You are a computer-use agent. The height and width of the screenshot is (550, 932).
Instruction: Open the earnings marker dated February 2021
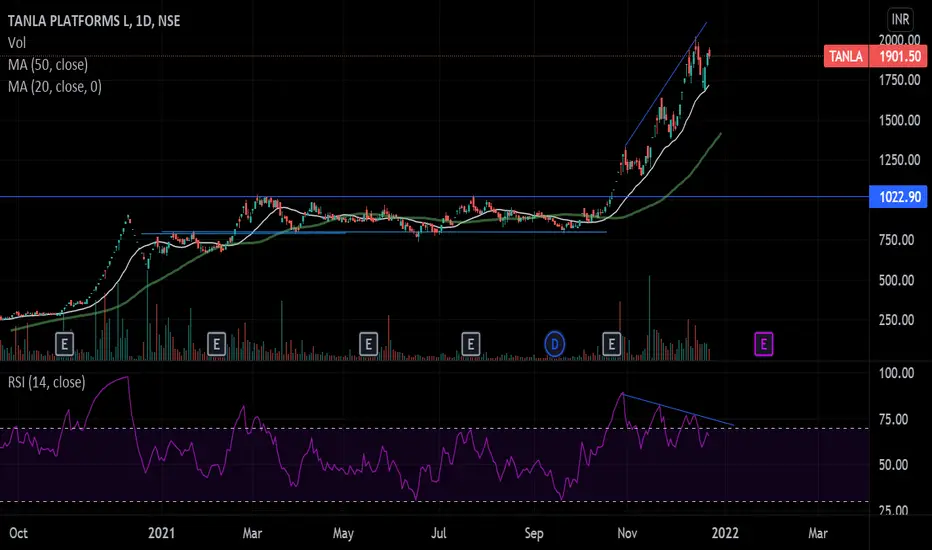tap(216, 344)
